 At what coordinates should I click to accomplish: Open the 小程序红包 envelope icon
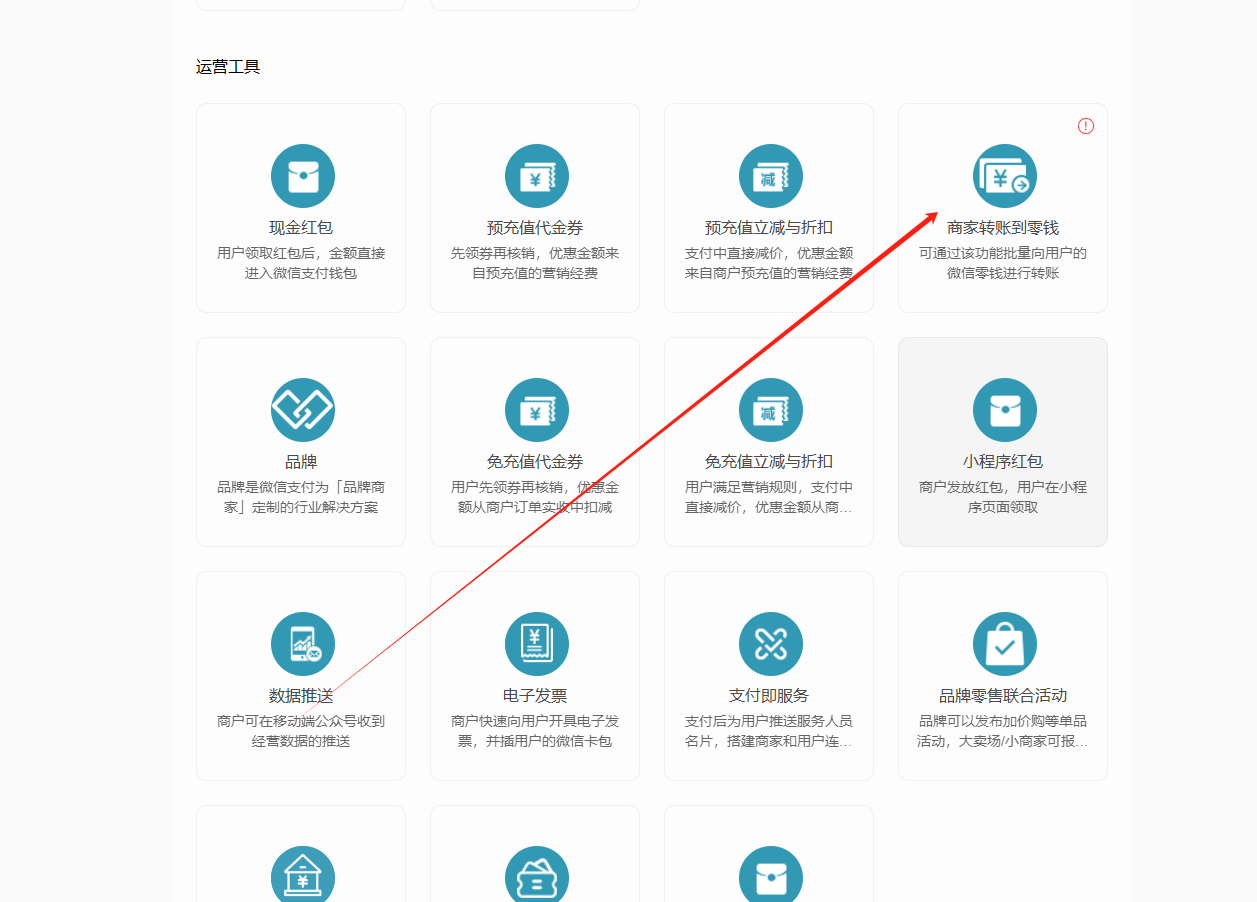1004,410
